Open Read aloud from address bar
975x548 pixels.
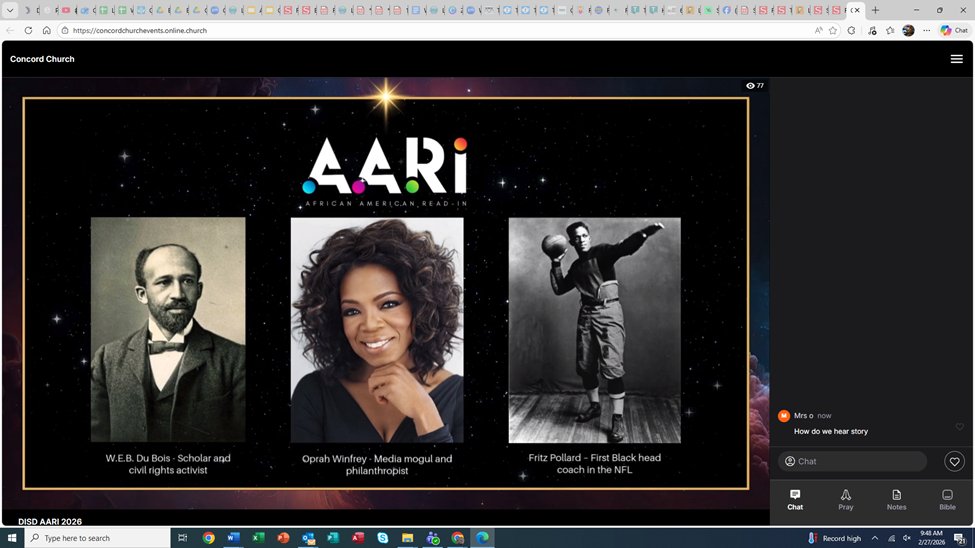coord(818,30)
